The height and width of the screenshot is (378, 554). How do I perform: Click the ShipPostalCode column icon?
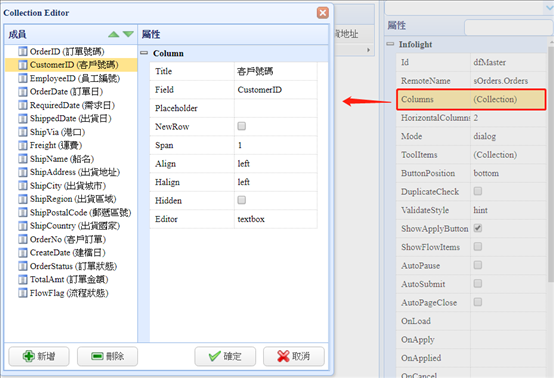(23, 213)
